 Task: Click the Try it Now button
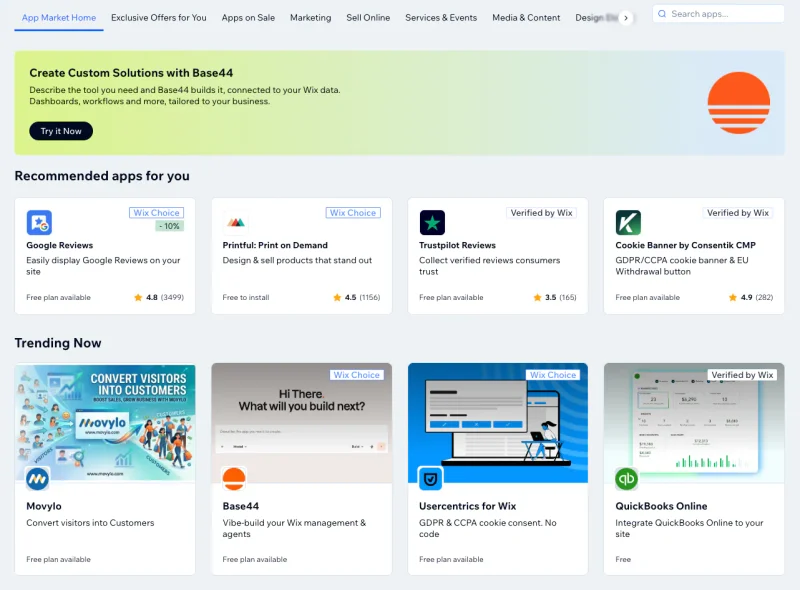[61, 131]
